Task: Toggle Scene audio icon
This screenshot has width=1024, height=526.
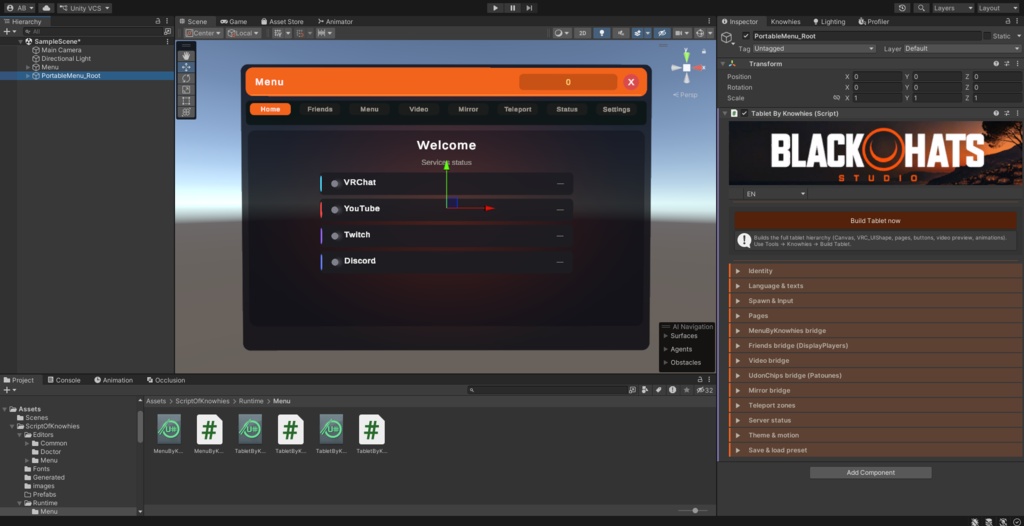Action: click(x=620, y=33)
